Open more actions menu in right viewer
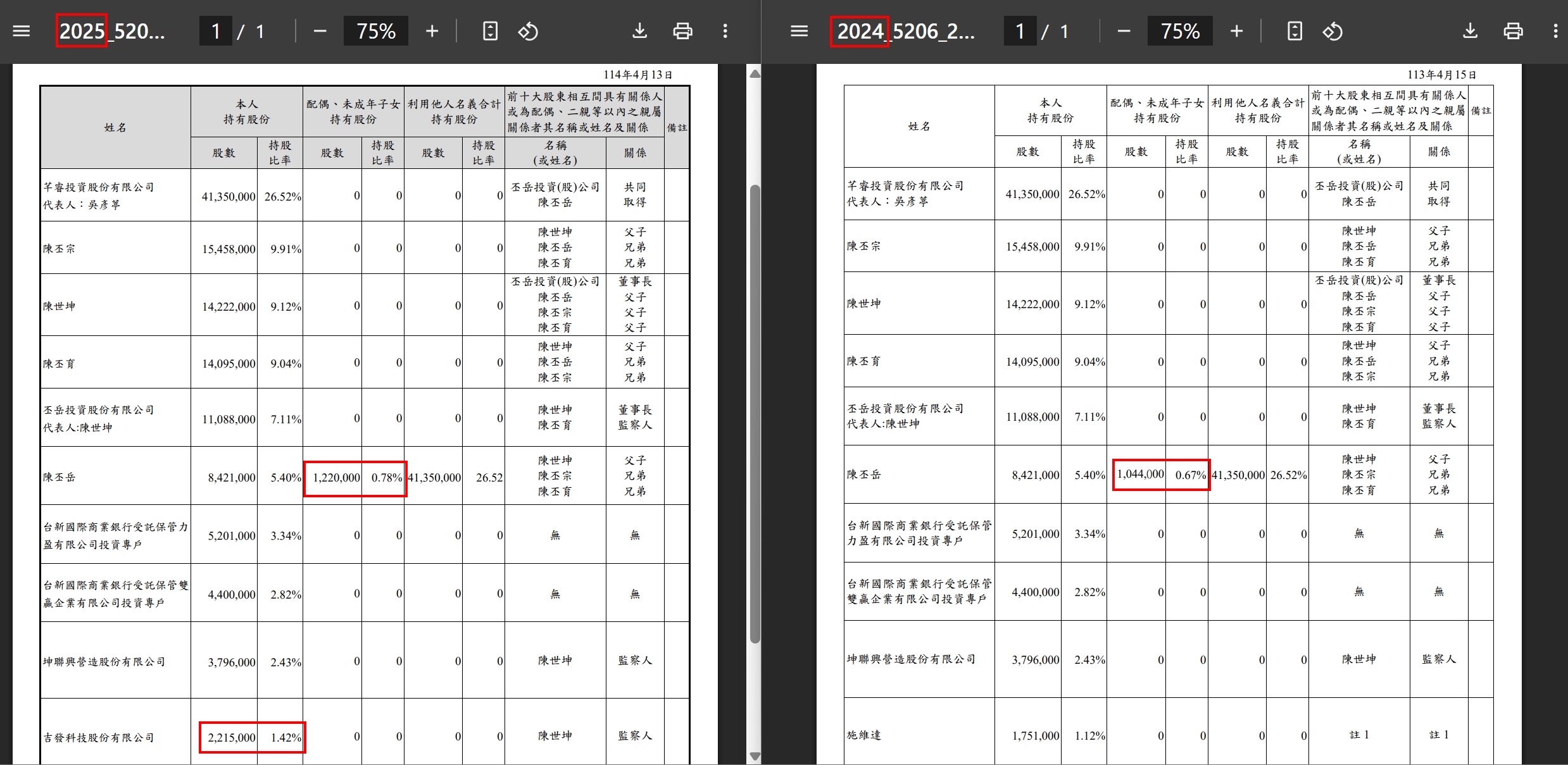Image resolution: width=1568 pixels, height=765 pixels. tap(1556, 31)
